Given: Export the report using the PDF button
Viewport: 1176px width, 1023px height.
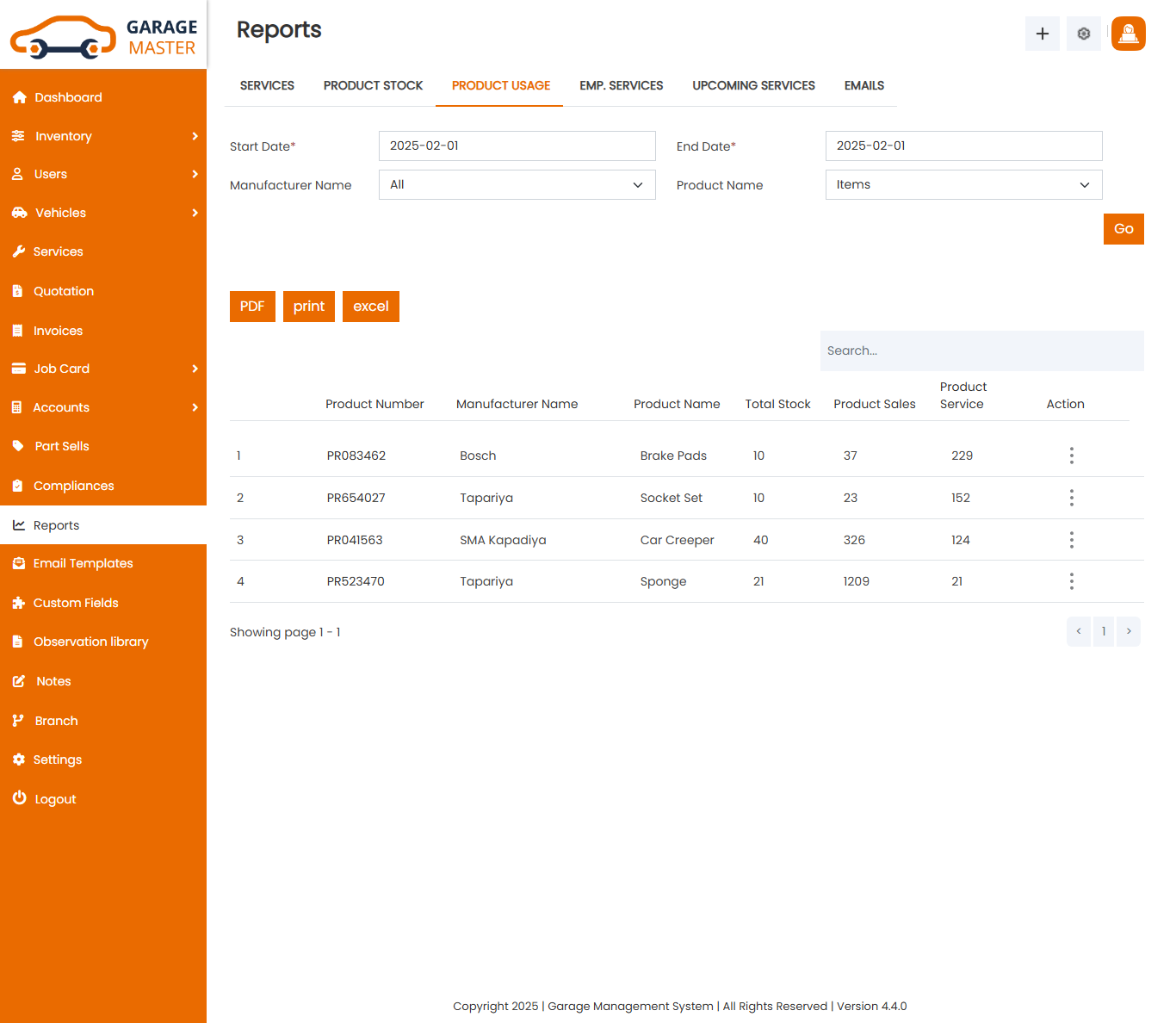Looking at the screenshot, I should (x=252, y=306).
